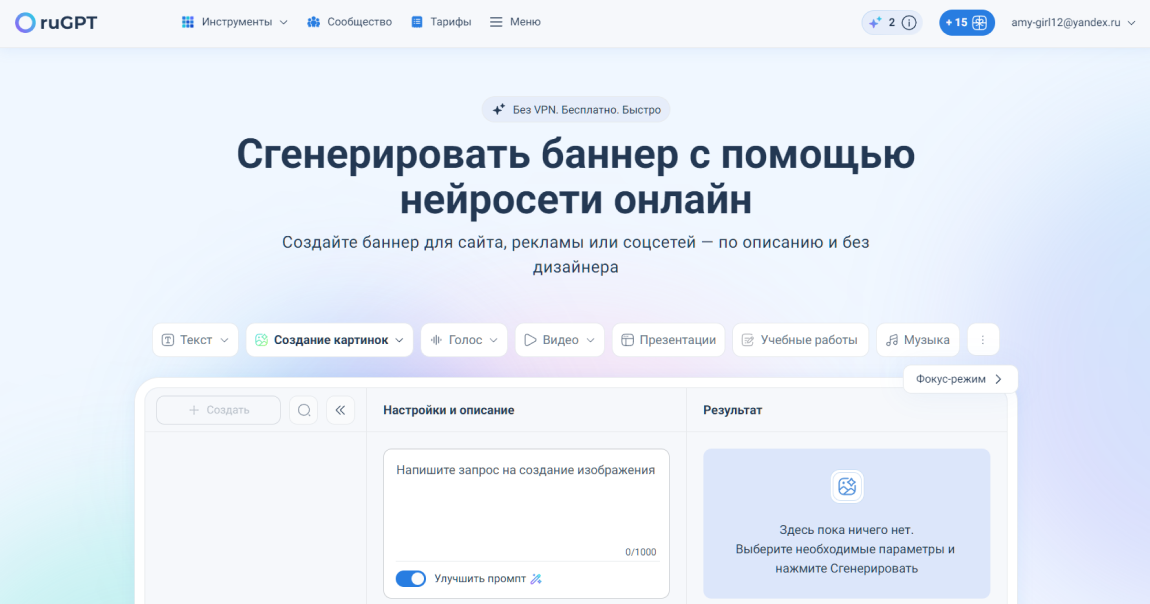Click the Результат heading
The width and height of the screenshot is (1150, 604).
point(732,410)
